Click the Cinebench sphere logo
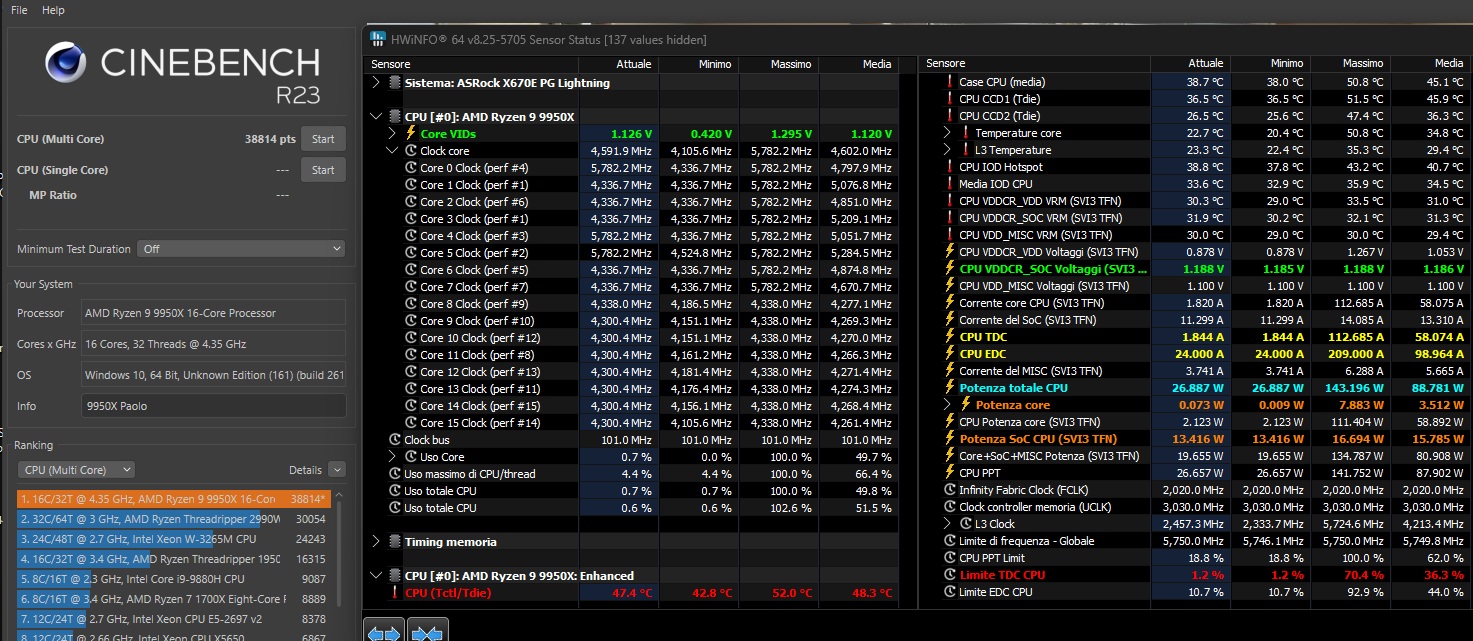Image resolution: width=1473 pixels, height=641 pixels. tap(67, 64)
